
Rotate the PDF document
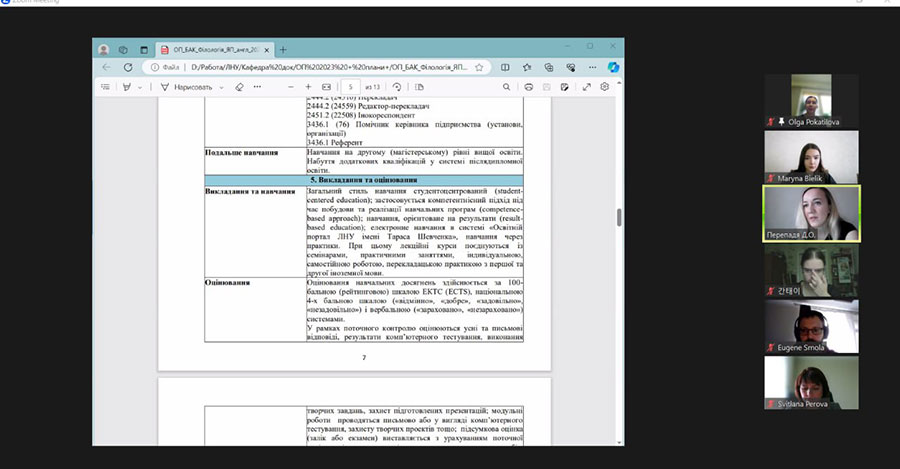coord(398,87)
